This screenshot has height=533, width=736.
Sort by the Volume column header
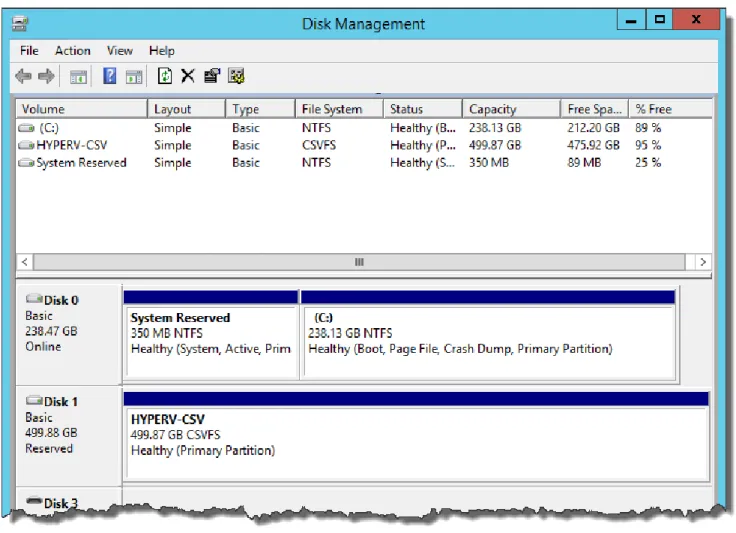(82, 109)
